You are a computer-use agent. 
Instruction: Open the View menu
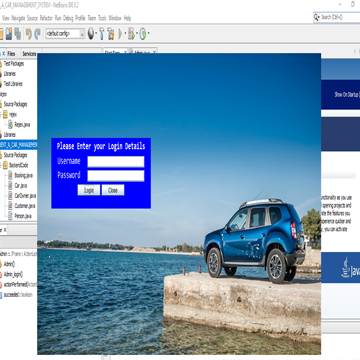pyautogui.click(x=6, y=18)
